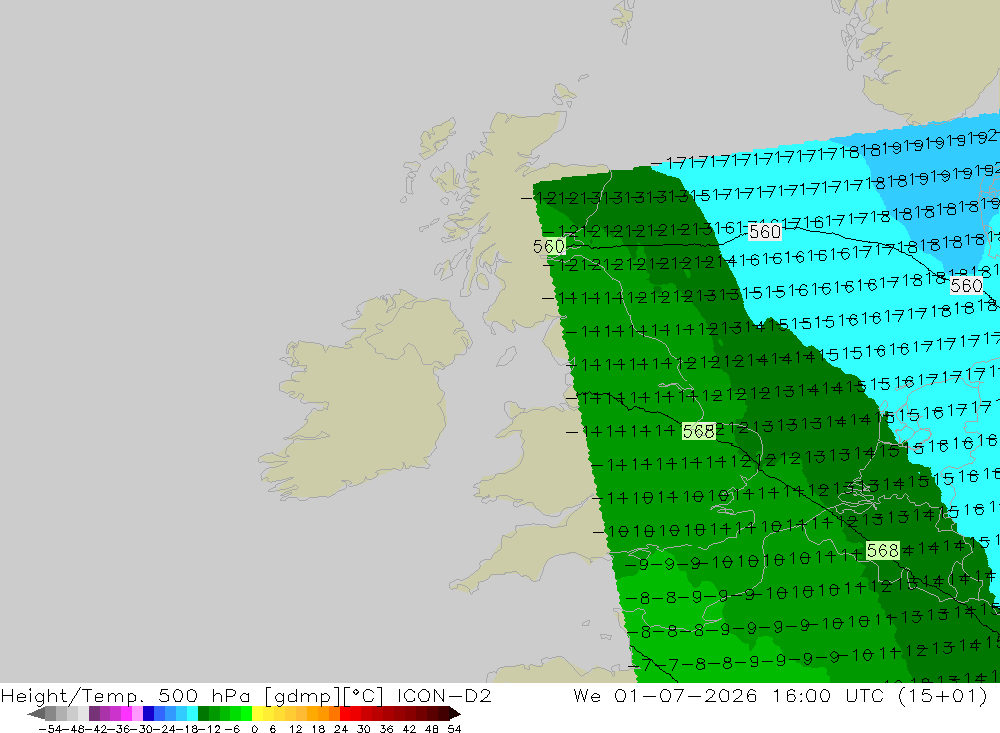Click the left 568 contour label
Image resolution: width=1000 pixels, height=733 pixels.
pyautogui.click(x=698, y=431)
